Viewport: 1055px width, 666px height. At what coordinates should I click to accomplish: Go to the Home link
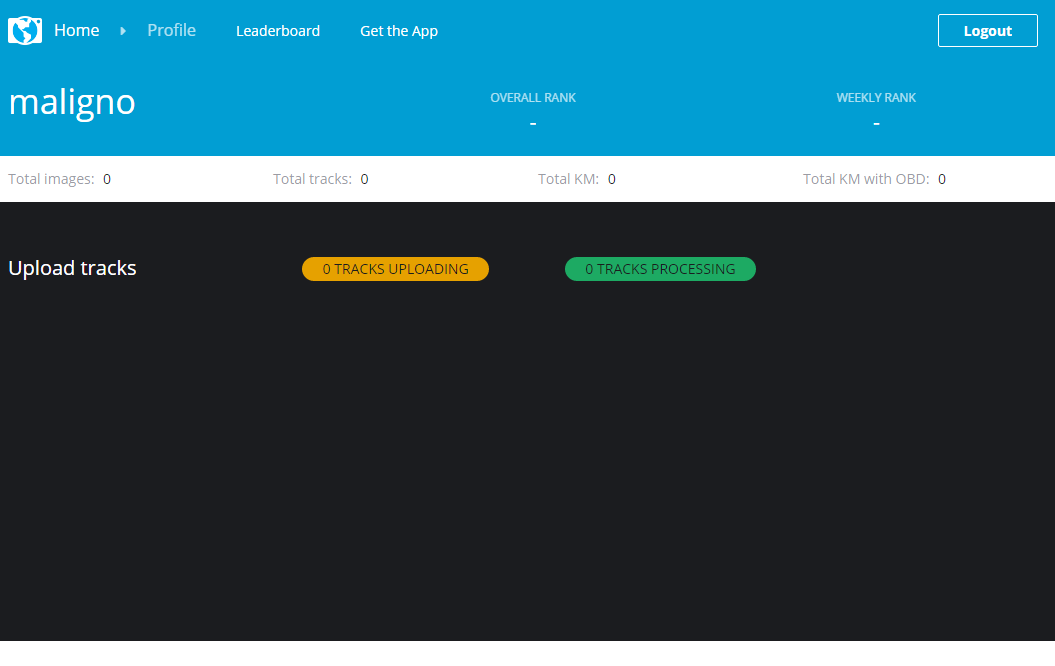(77, 30)
